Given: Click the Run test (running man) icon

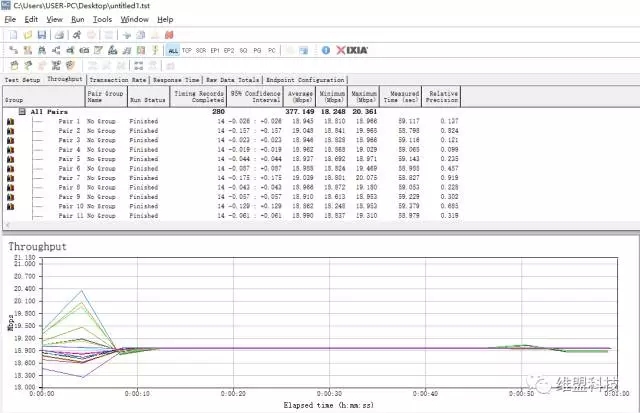Looking at the screenshot, I should pos(76,34).
